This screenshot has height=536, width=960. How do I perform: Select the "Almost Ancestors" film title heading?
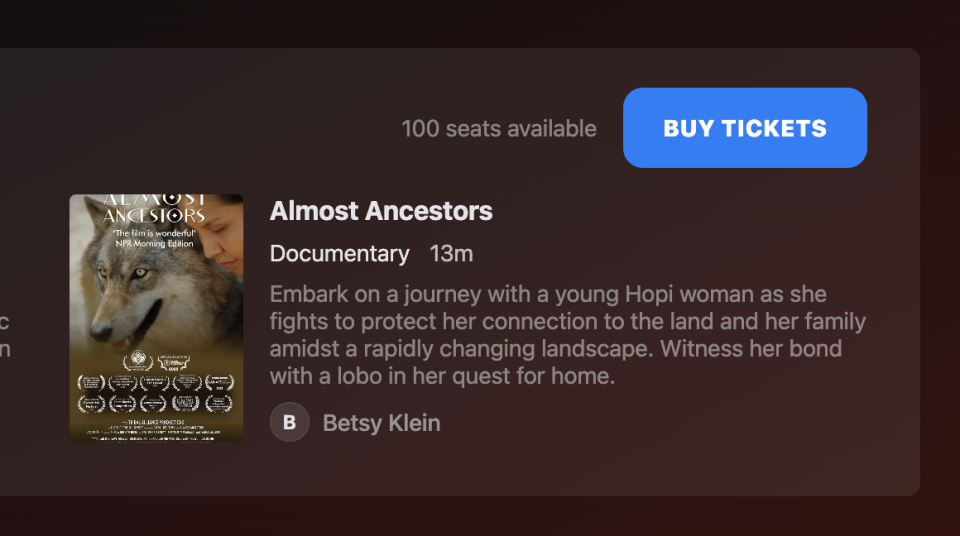(381, 211)
